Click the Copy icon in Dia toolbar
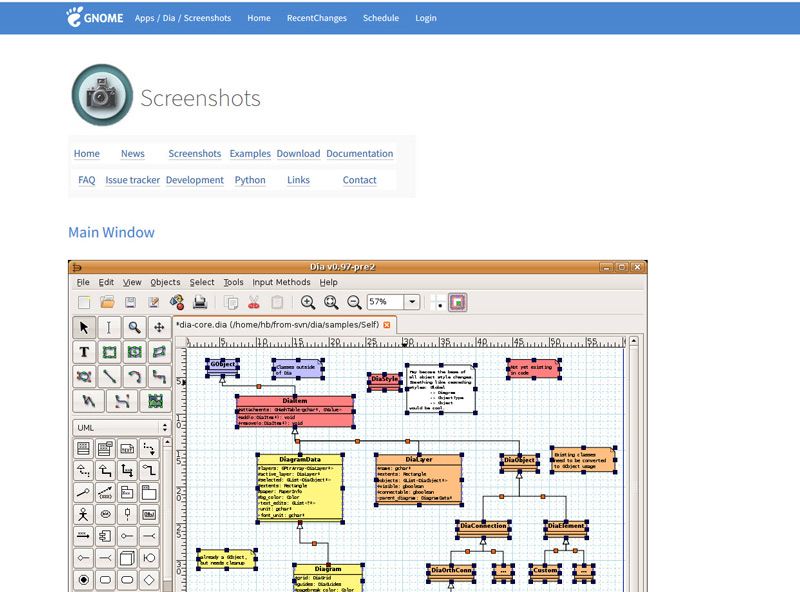The height and width of the screenshot is (592, 800). pyautogui.click(x=231, y=303)
